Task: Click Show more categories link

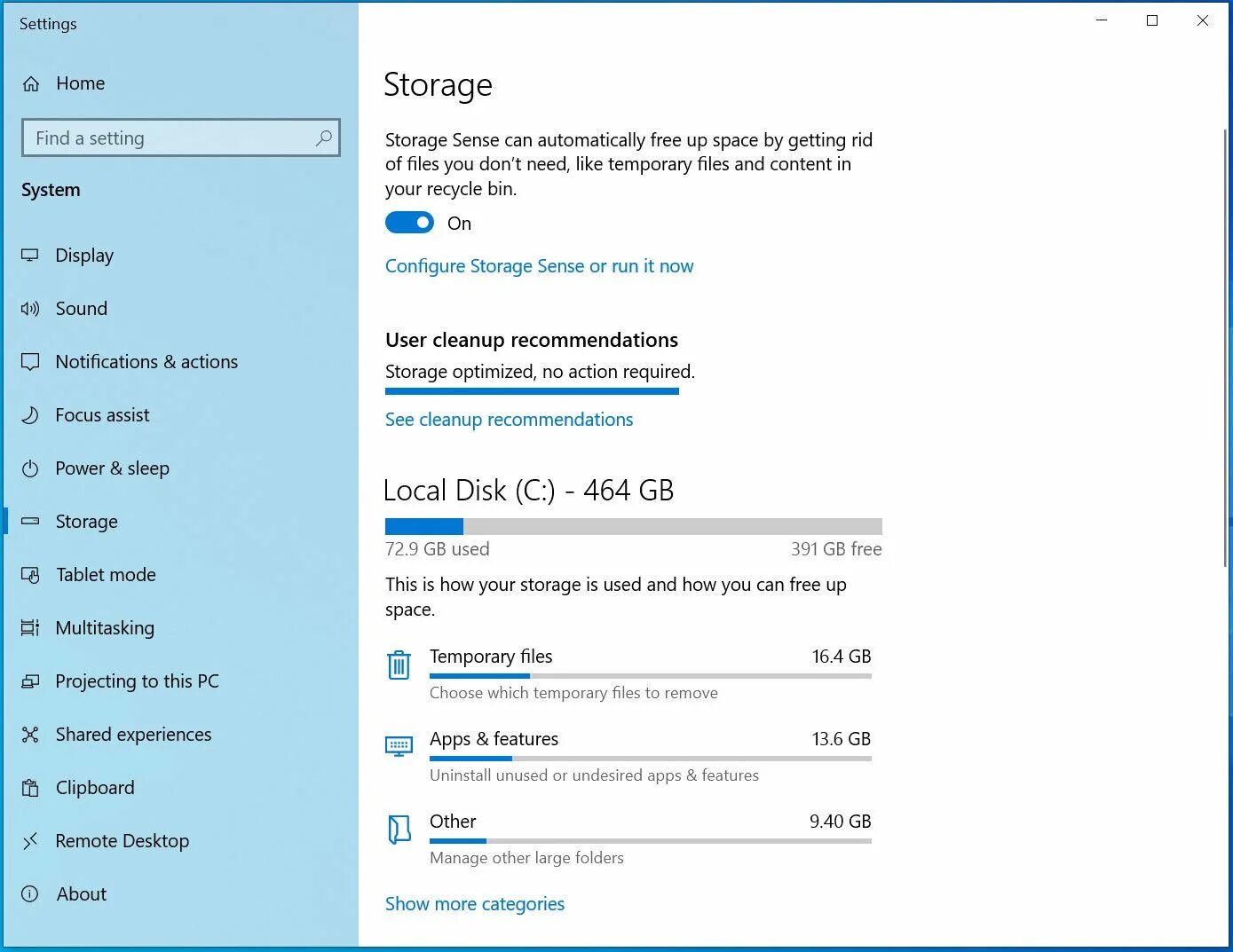Action: (475, 904)
